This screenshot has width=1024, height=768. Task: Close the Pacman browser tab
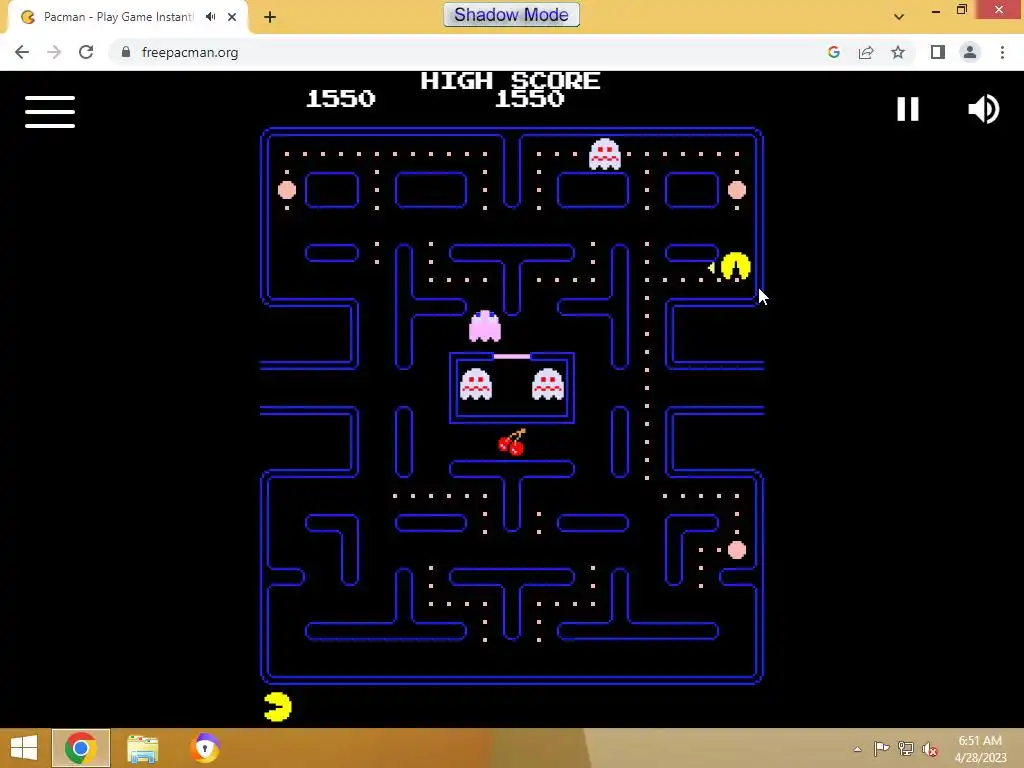point(232,17)
